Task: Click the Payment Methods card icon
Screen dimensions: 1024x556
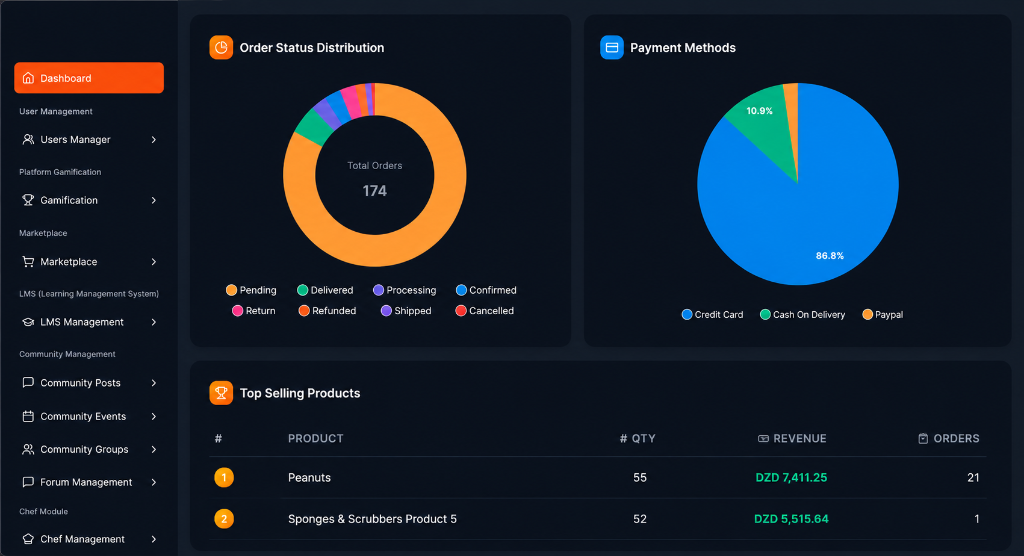Action: tap(612, 48)
